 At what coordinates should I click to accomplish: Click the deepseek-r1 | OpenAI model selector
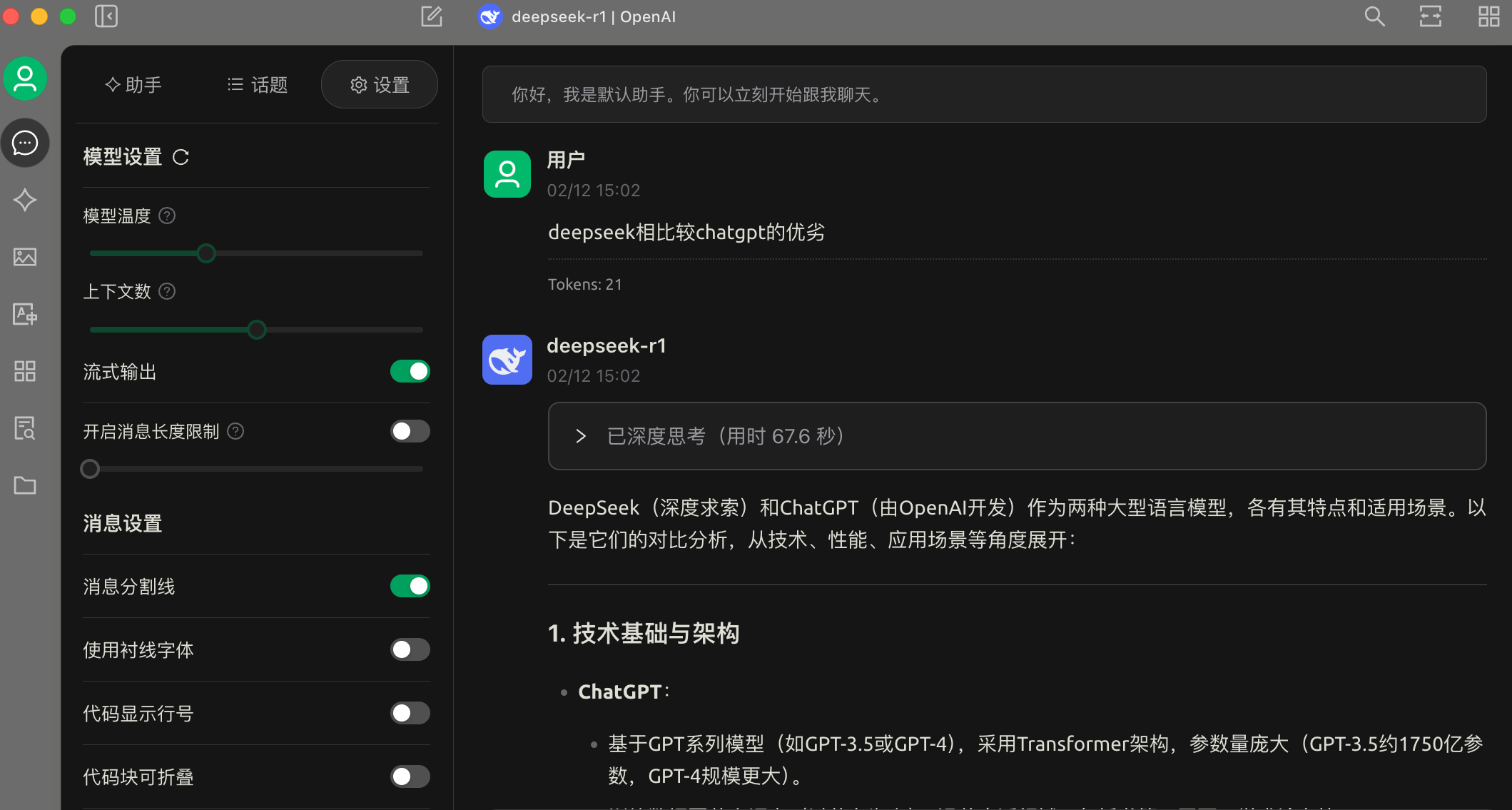(x=577, y=16)
